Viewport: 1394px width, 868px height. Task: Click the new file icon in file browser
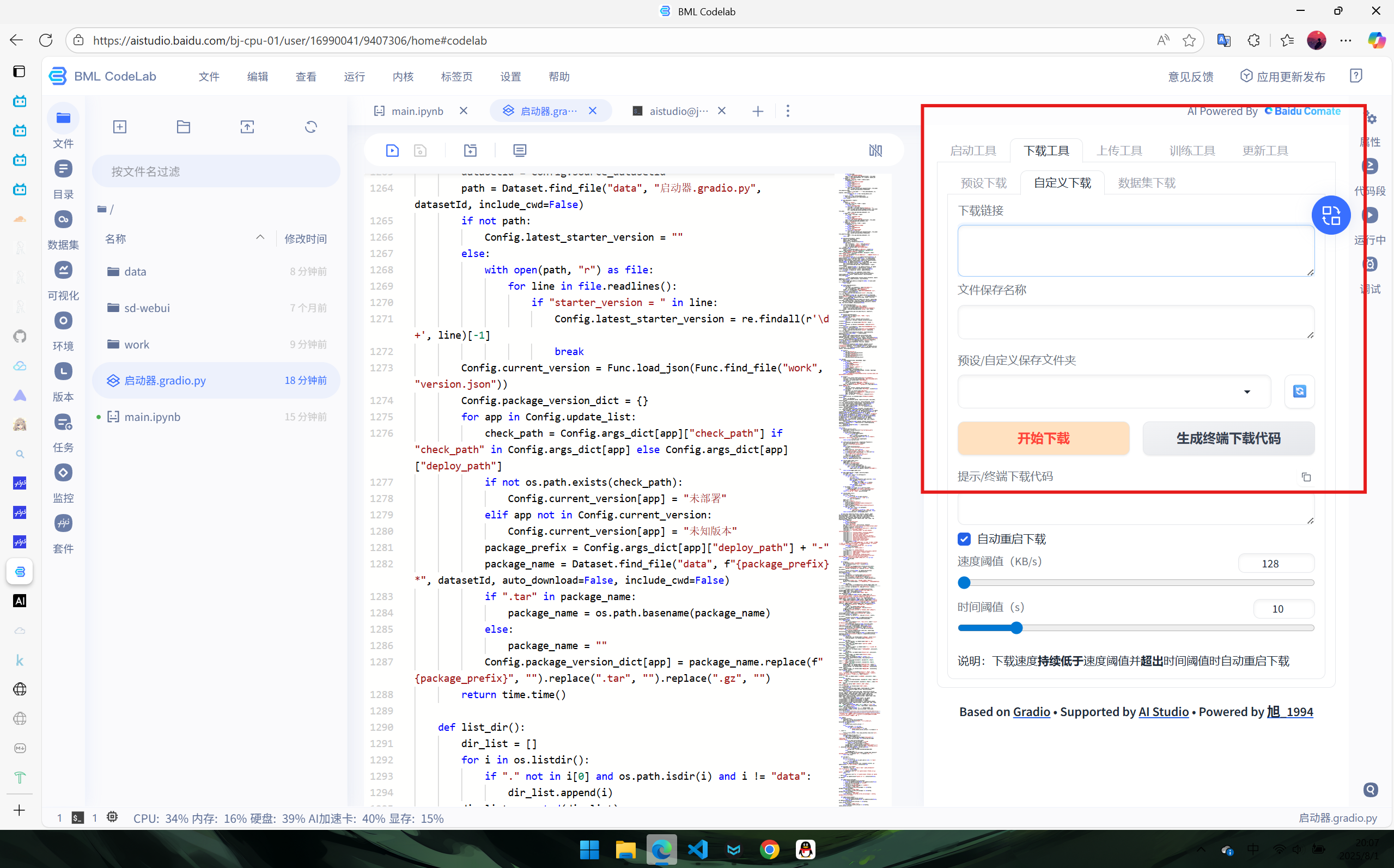pos(119,127)
